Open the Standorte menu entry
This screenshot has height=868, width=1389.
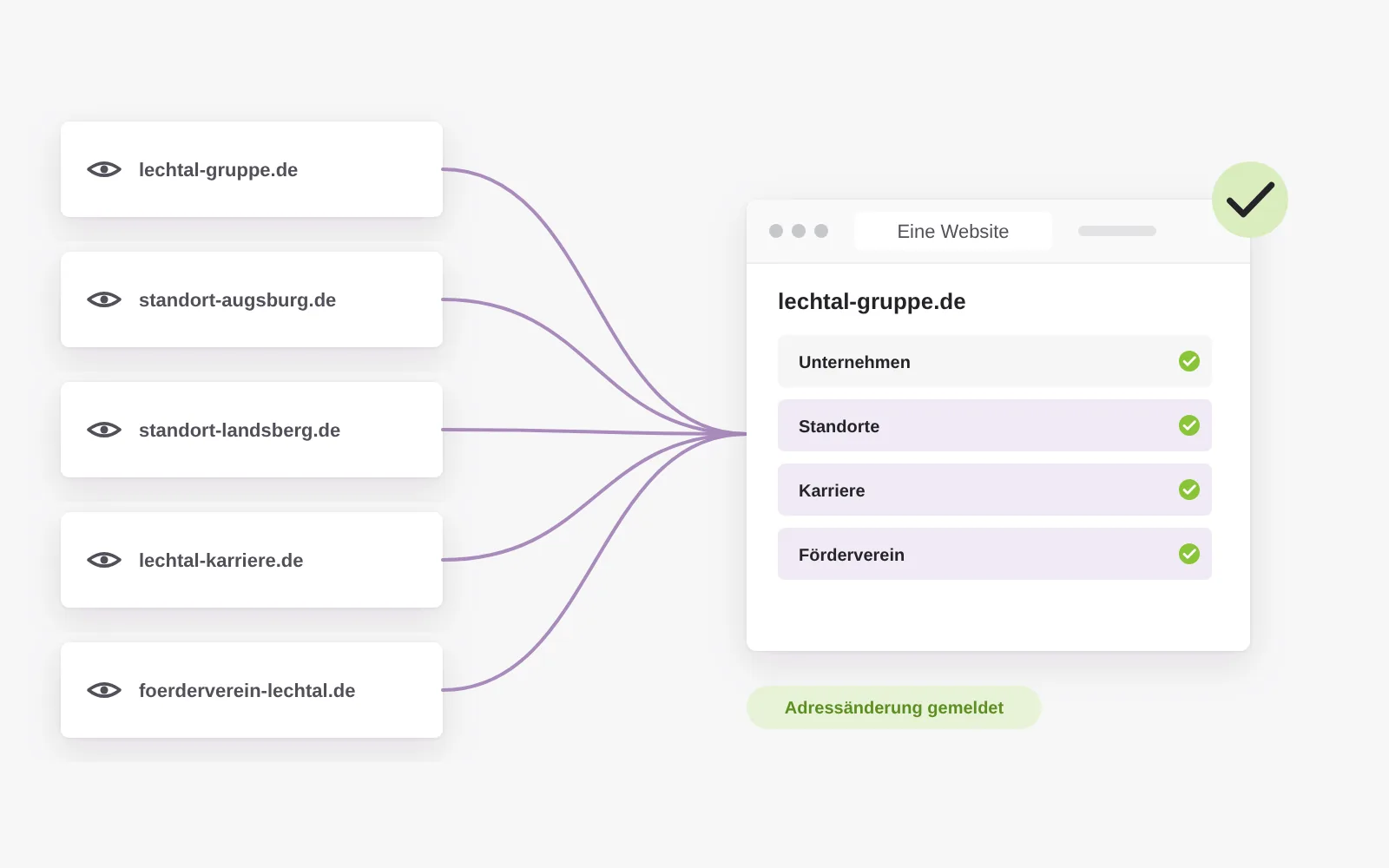(995, 425)
